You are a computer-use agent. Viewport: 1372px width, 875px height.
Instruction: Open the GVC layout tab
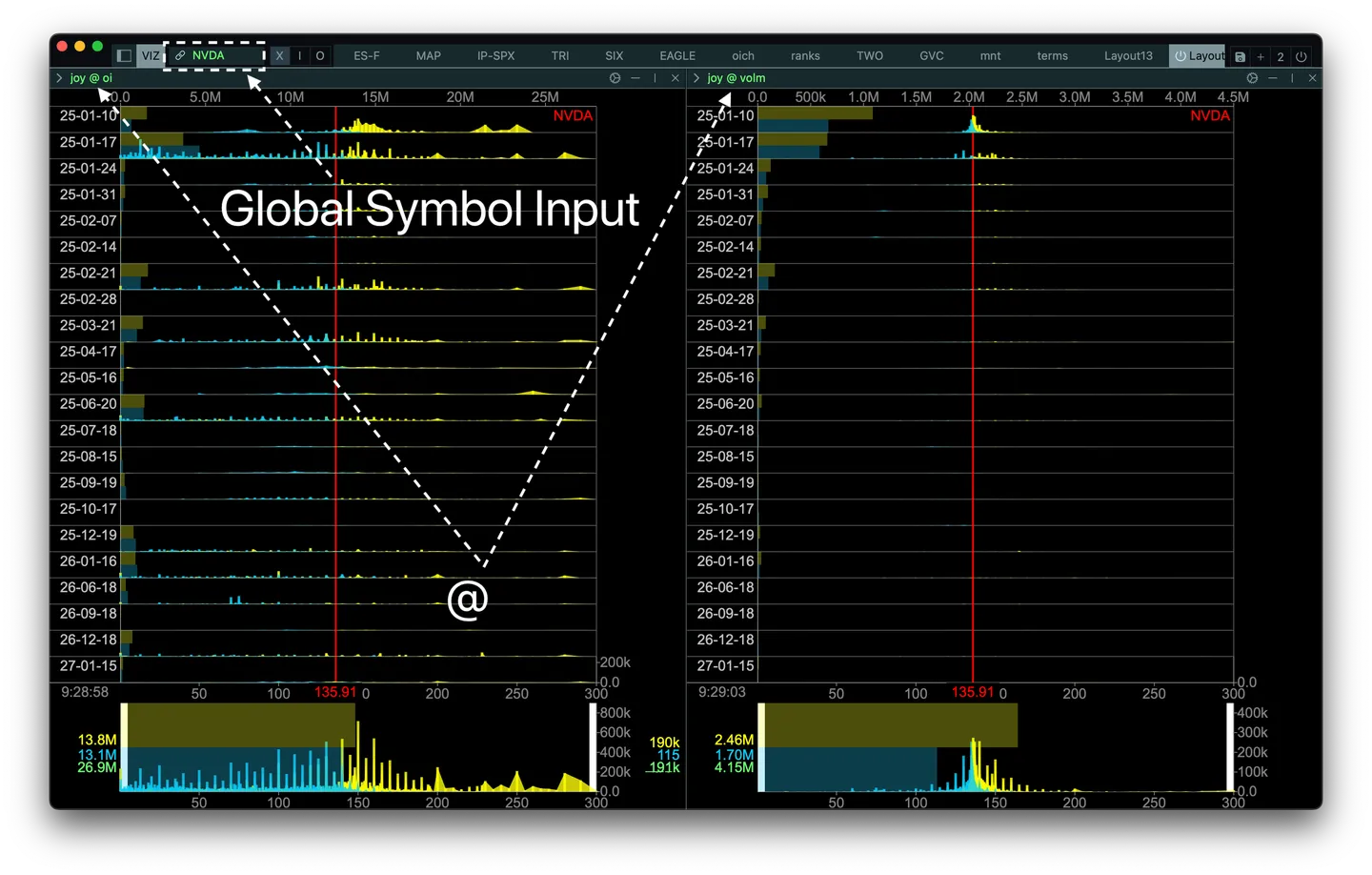point(932,56)
